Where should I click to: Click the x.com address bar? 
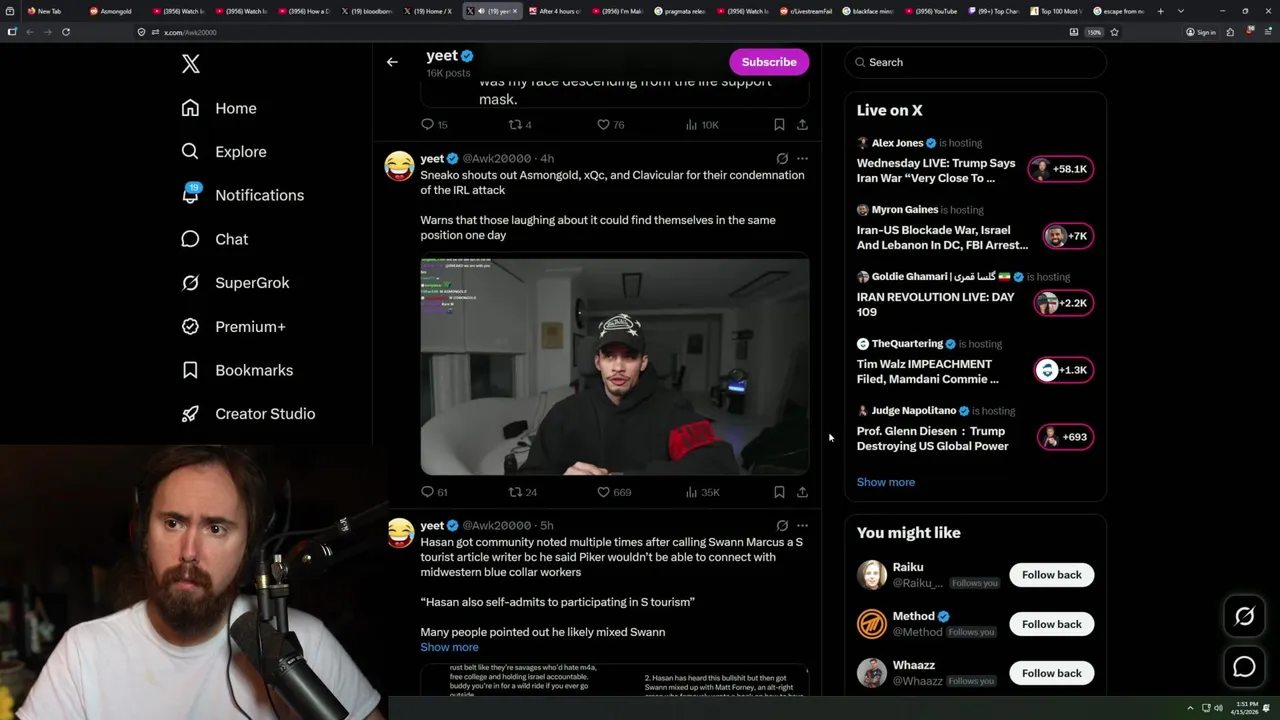[600, 32]
